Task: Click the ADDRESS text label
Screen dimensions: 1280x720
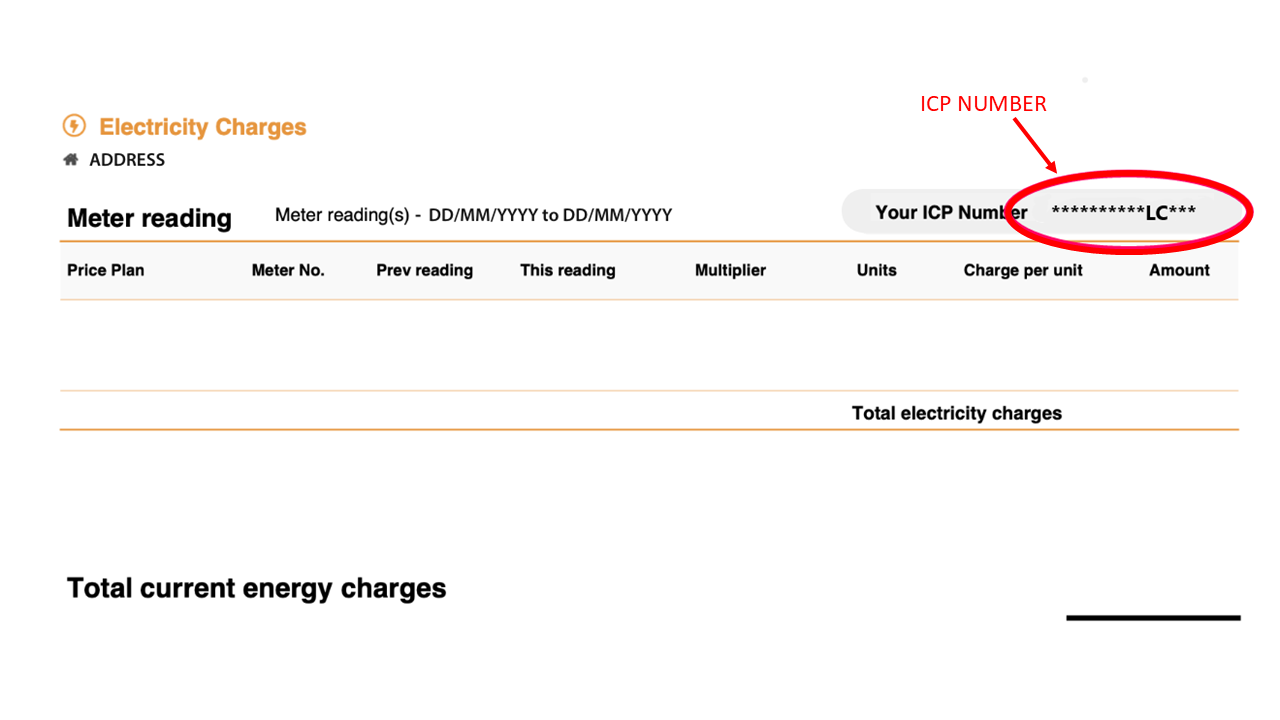Action: coord(127,160)
